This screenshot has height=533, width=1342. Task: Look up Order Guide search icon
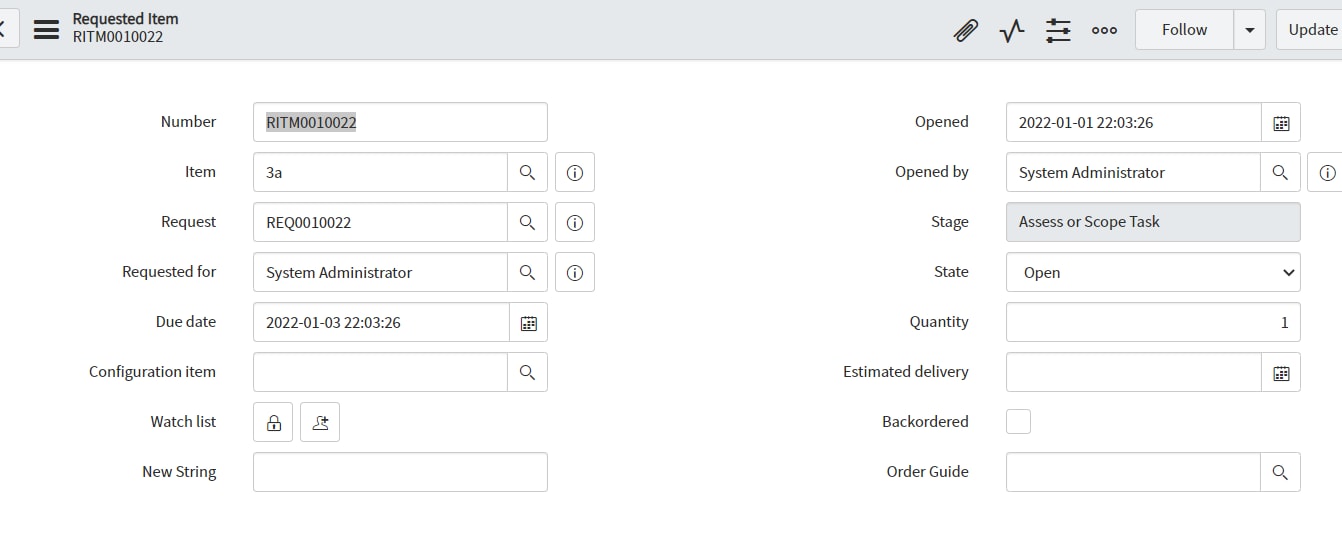click(x=1280, y=472)
